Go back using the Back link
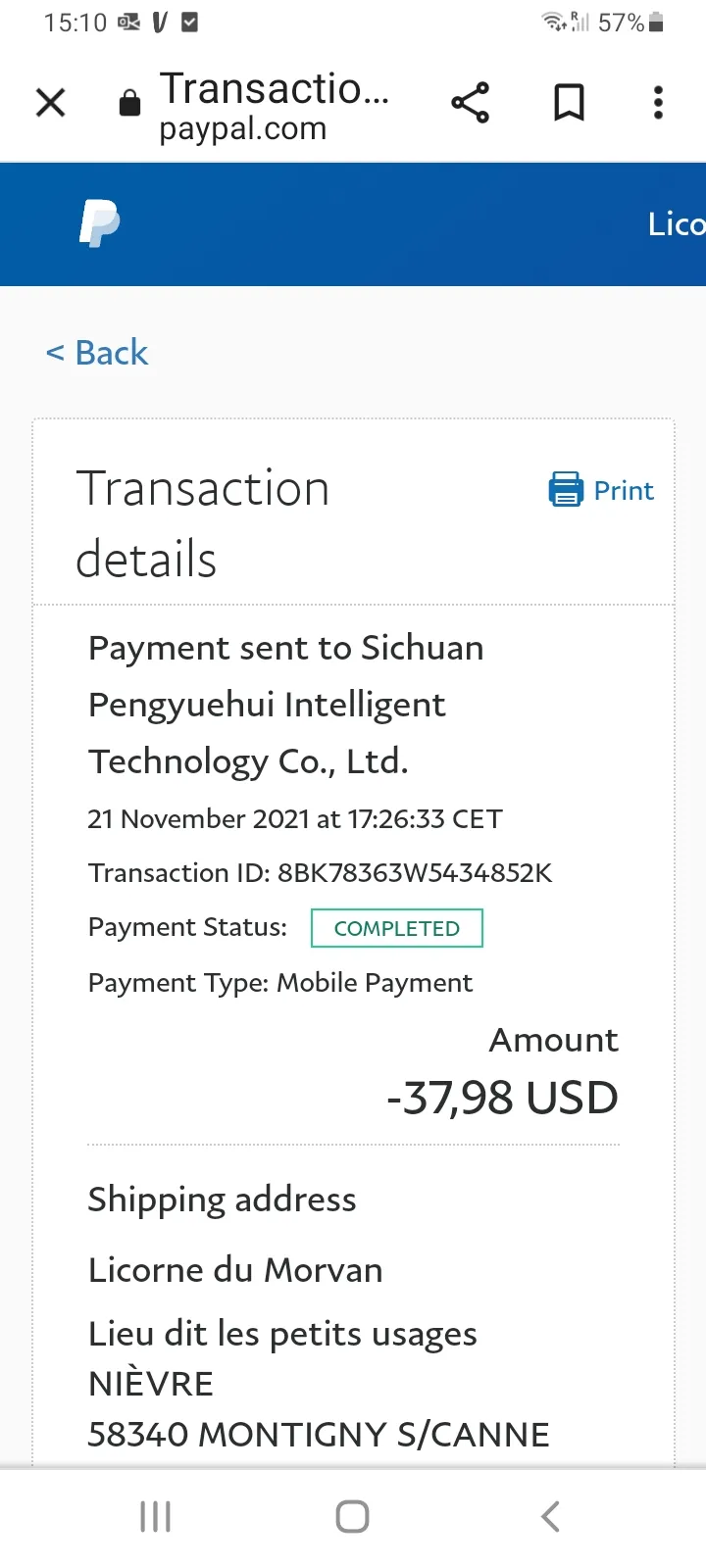The height and width of the screenshot is (1568, 706). [97, 353]
